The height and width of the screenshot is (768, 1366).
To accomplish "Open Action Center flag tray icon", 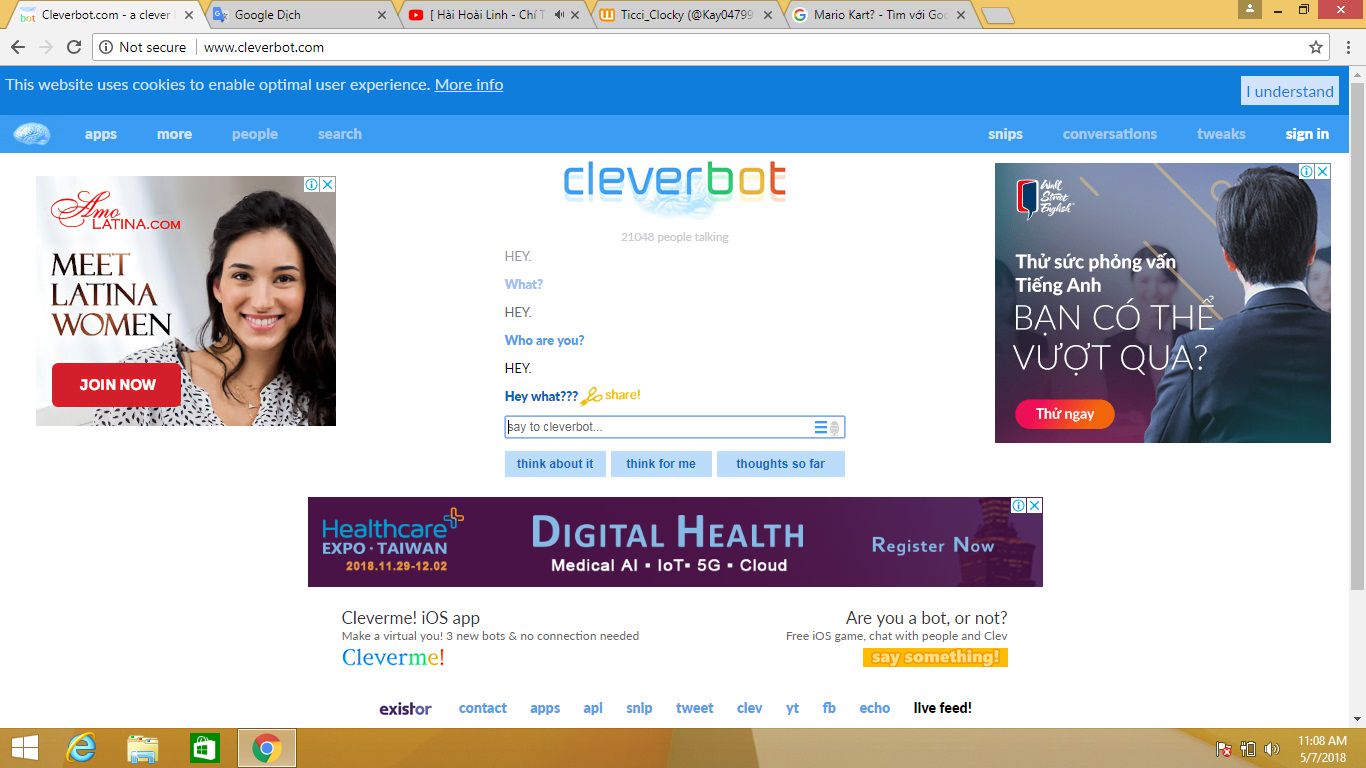I will pos(1223,749).
